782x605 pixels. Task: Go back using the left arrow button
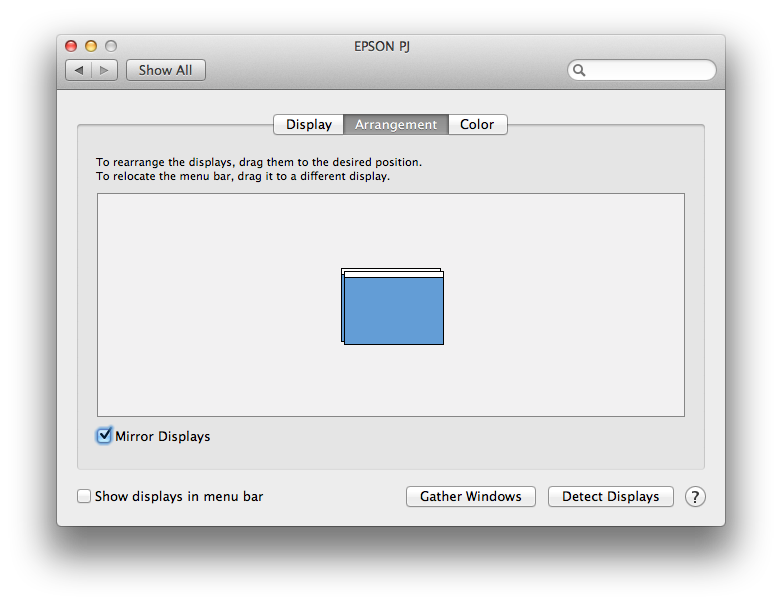[x=79, y=70]
